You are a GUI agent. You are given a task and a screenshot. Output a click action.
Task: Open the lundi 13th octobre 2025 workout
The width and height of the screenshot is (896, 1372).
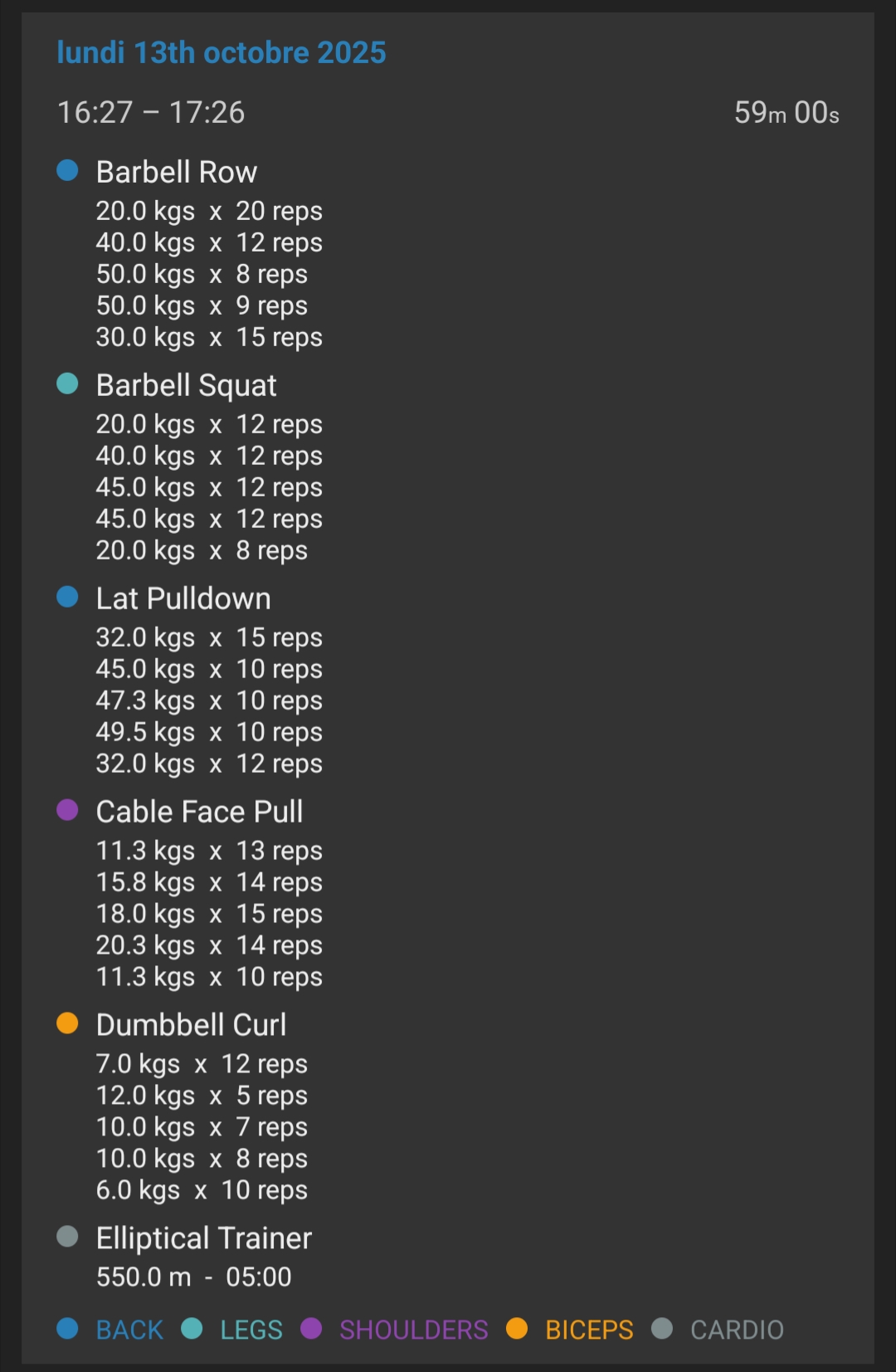click(x=221, y=52)
